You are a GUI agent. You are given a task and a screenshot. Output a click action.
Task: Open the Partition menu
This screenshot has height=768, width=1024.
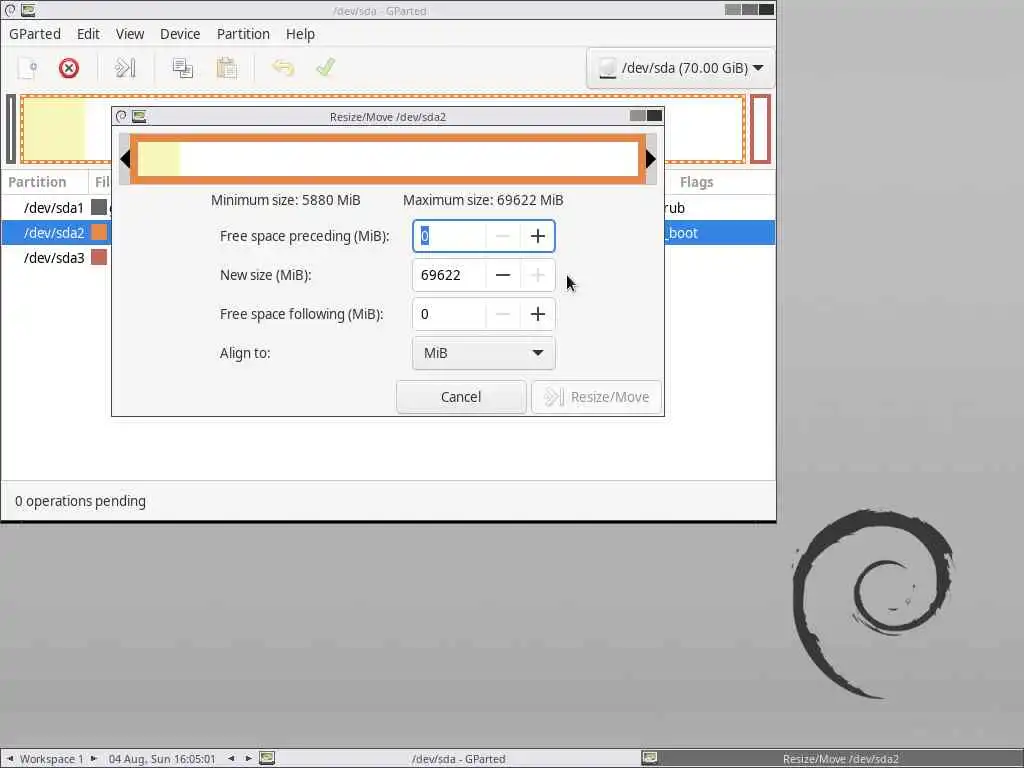coord(243,34)
